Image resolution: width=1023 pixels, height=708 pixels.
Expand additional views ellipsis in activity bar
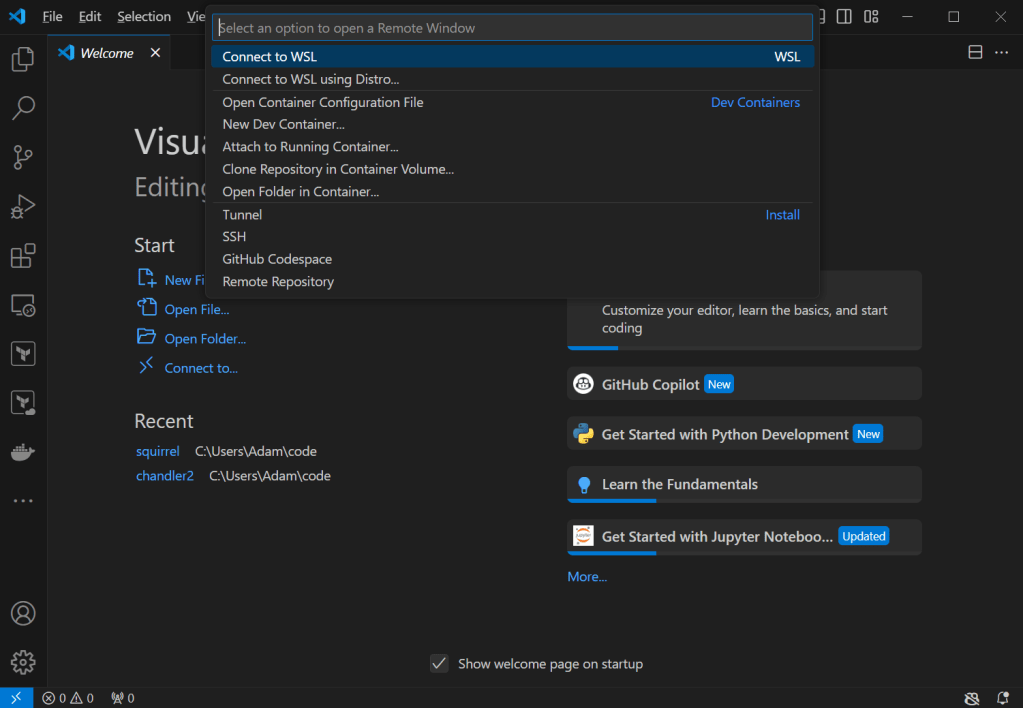23,501
